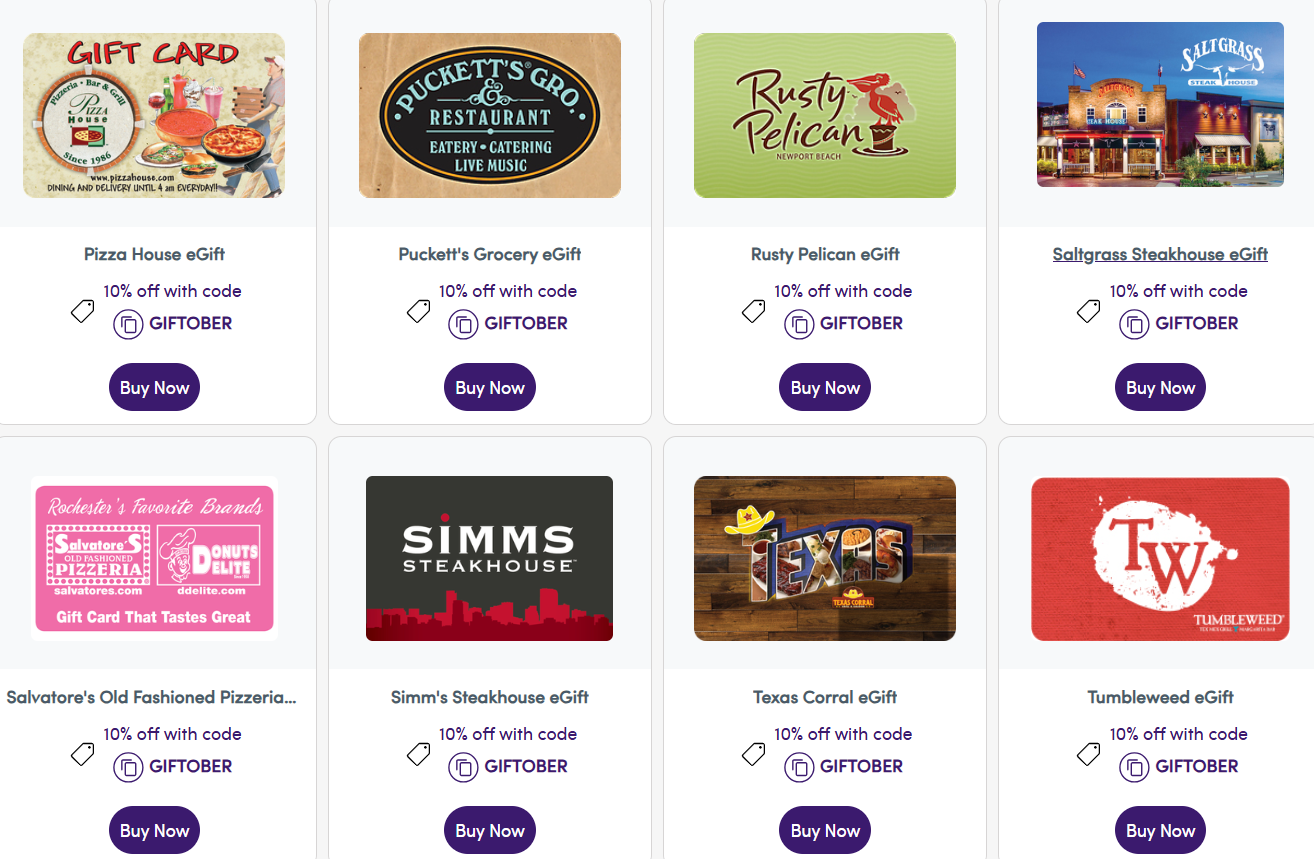The image size is (1314, 859).
Task: Click Buy Now for Texas Corral eGift
Action: click(x=824, y=830)
